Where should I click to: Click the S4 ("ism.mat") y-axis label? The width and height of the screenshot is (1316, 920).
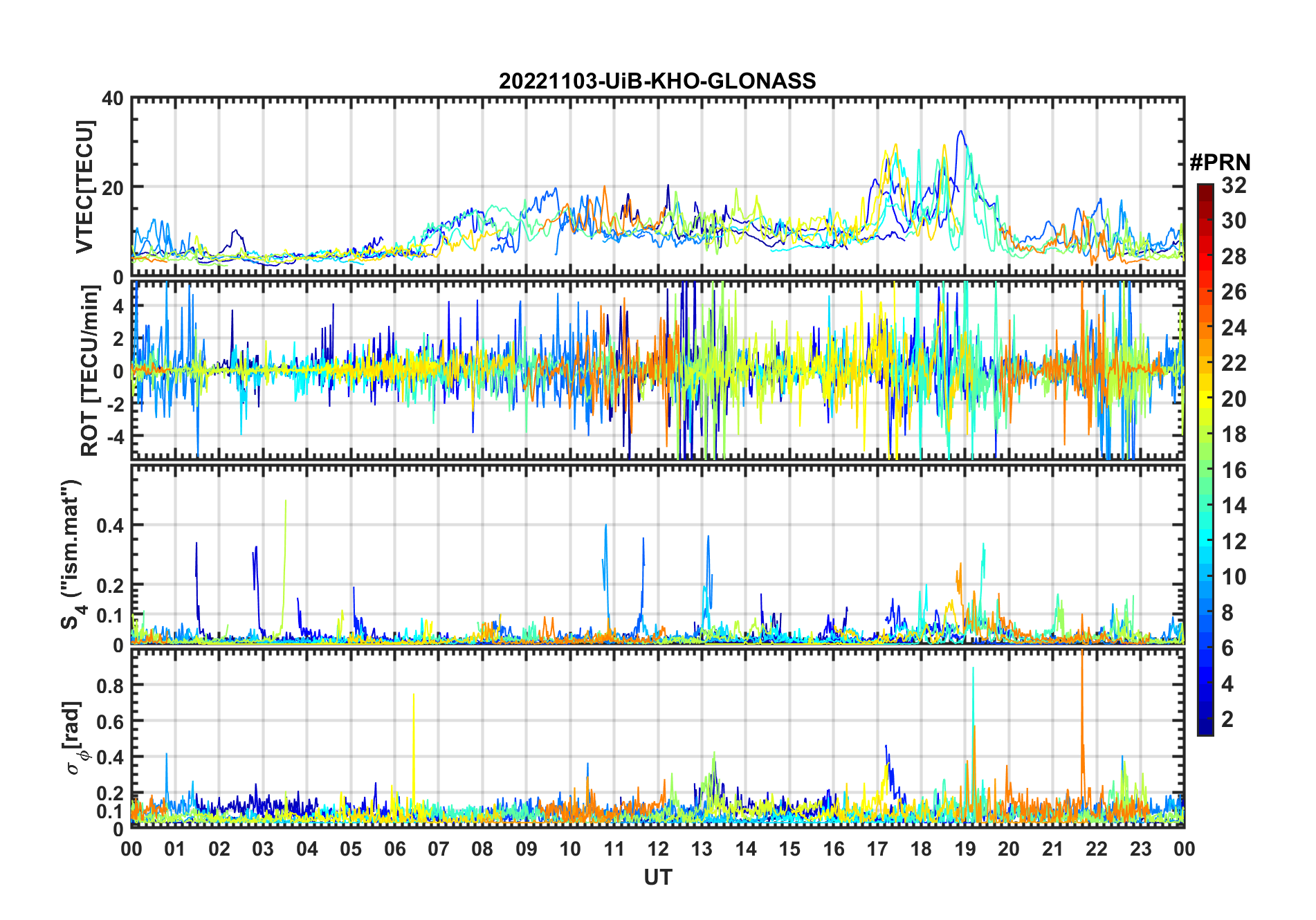(73, 554)
